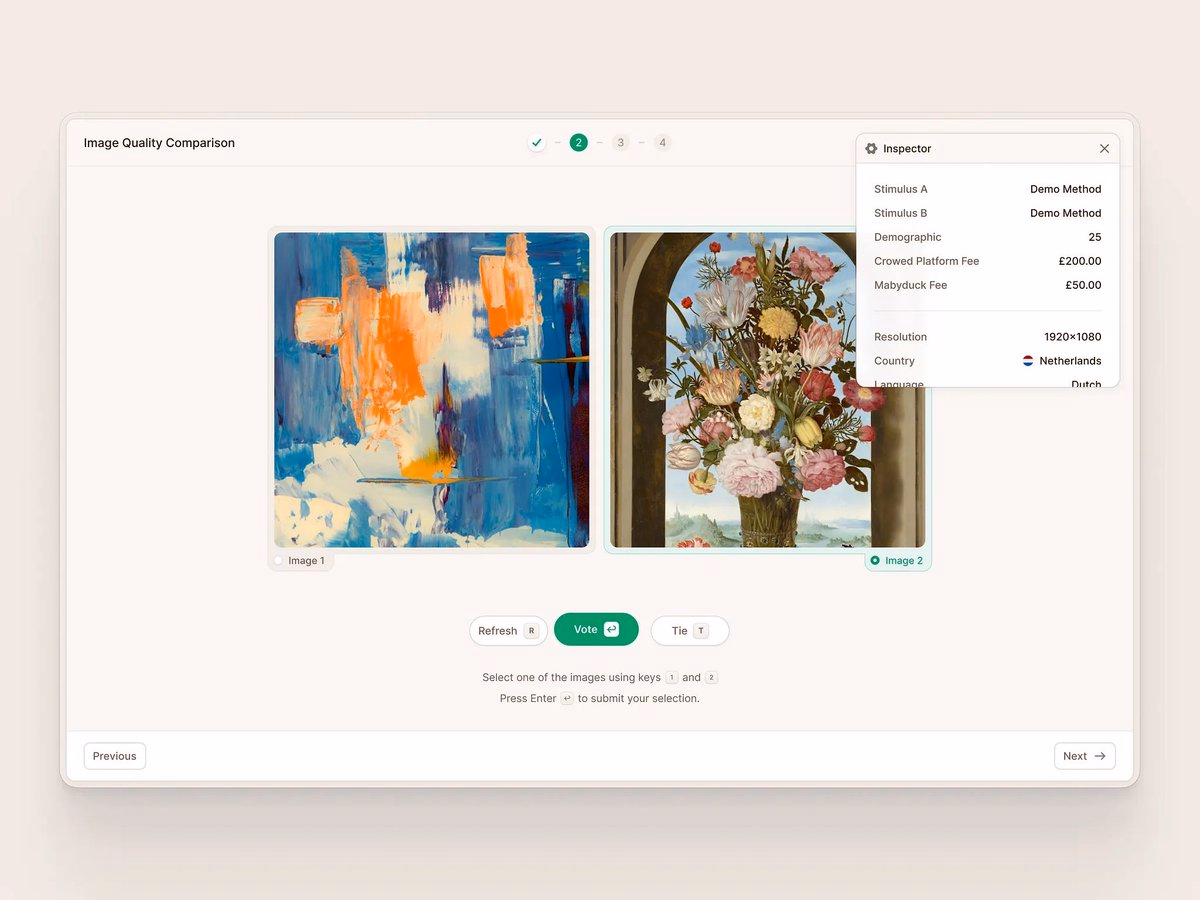Screen dimensions: 1200x900
Task: Submit with the green Vote button
Action: coord(596,629)
